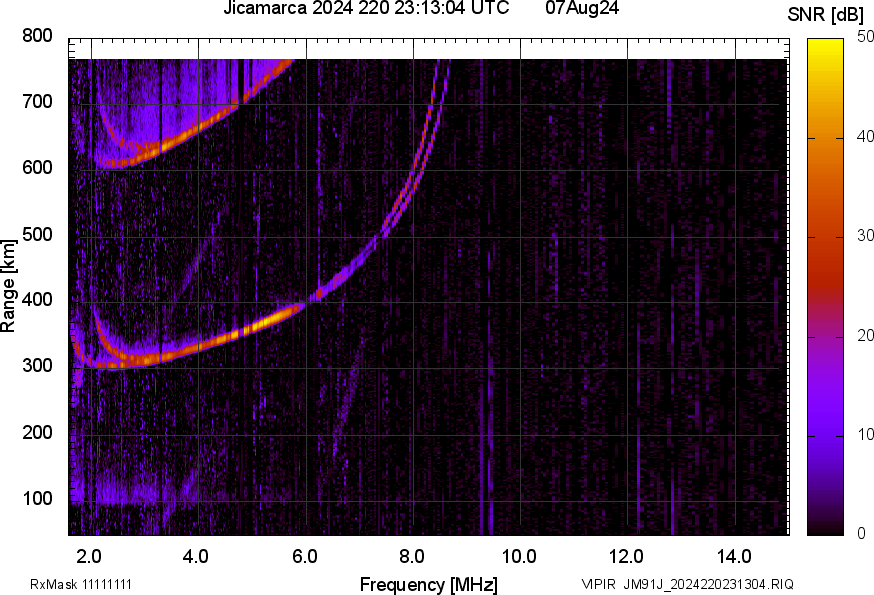This screenshot has height=595, width=874.
Task: Click the range tick label '800'
Action: click(x=37, y=36)
